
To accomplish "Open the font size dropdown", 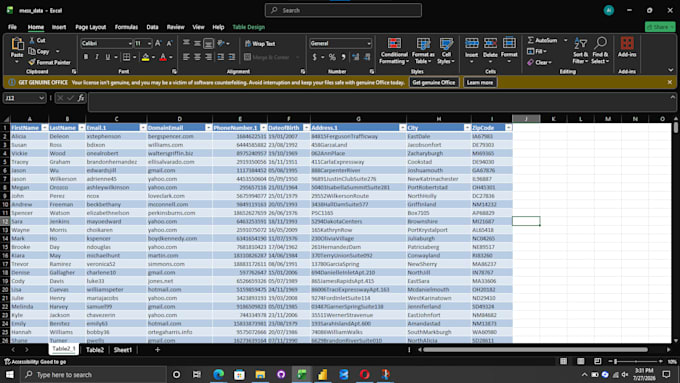I will click(x=149, y=43).
